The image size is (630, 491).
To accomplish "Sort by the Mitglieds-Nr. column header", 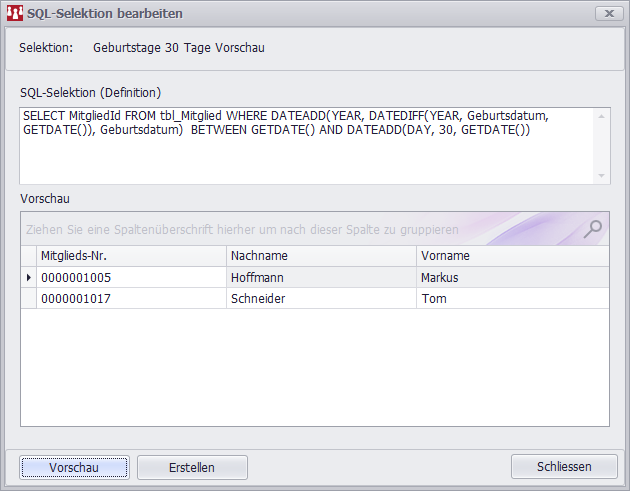I will point(131,256).
